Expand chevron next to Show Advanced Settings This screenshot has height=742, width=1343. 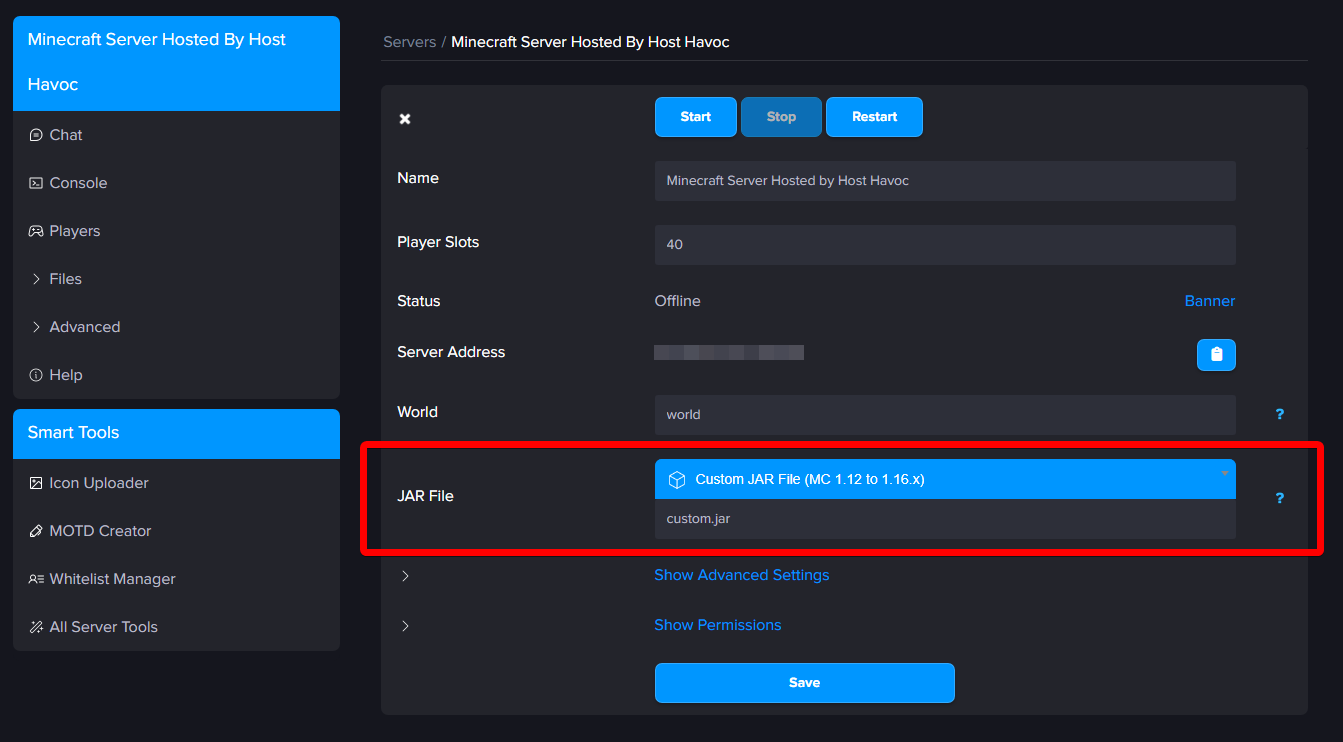[405, 576]
